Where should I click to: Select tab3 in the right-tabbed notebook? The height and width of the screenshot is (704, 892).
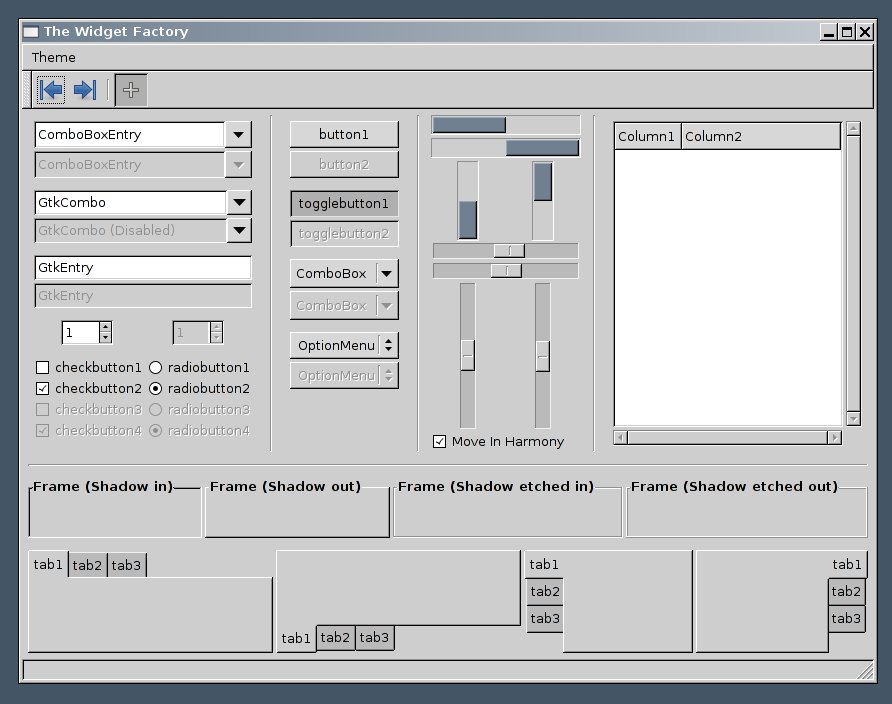point(846,618)
